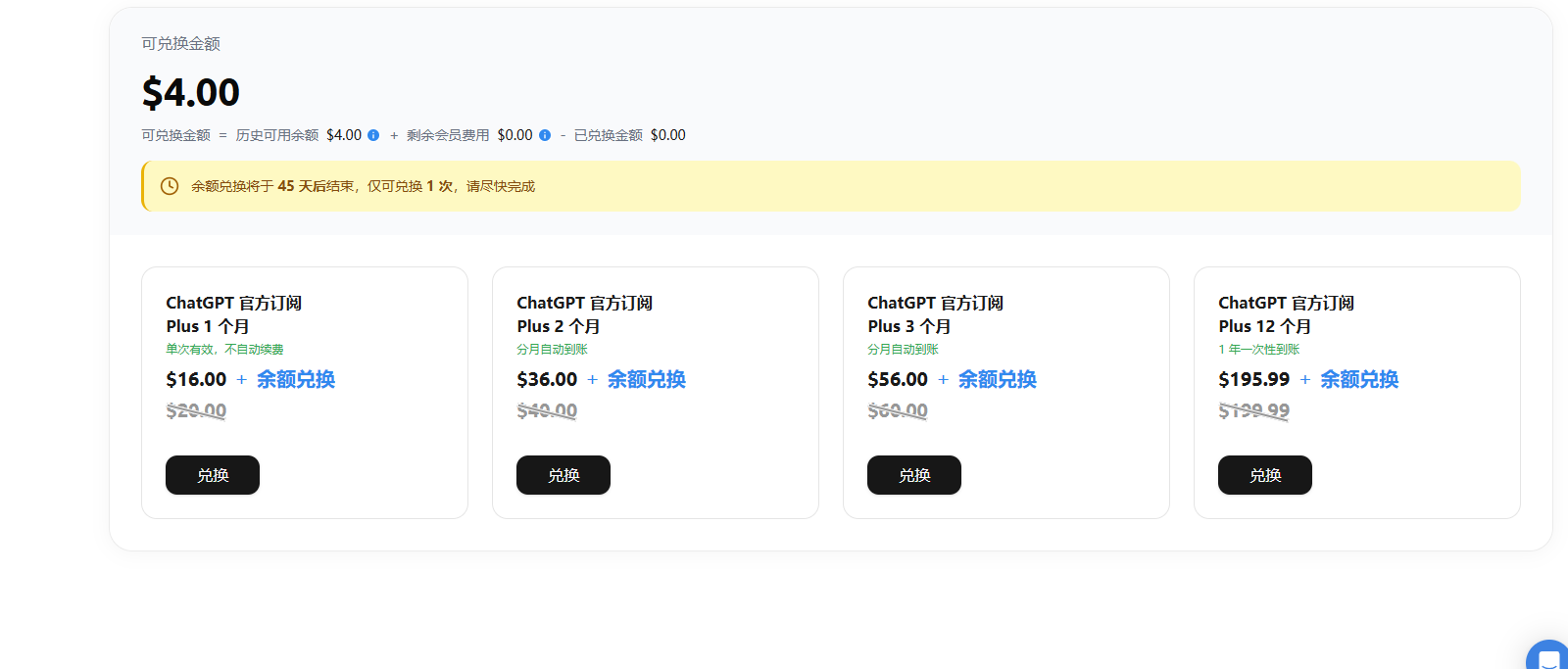The height and width of the screenshot is (669, 1568).
Task: Select the ChatGPT Plus 1 个月 card title
Action: (x=234, y=314)
